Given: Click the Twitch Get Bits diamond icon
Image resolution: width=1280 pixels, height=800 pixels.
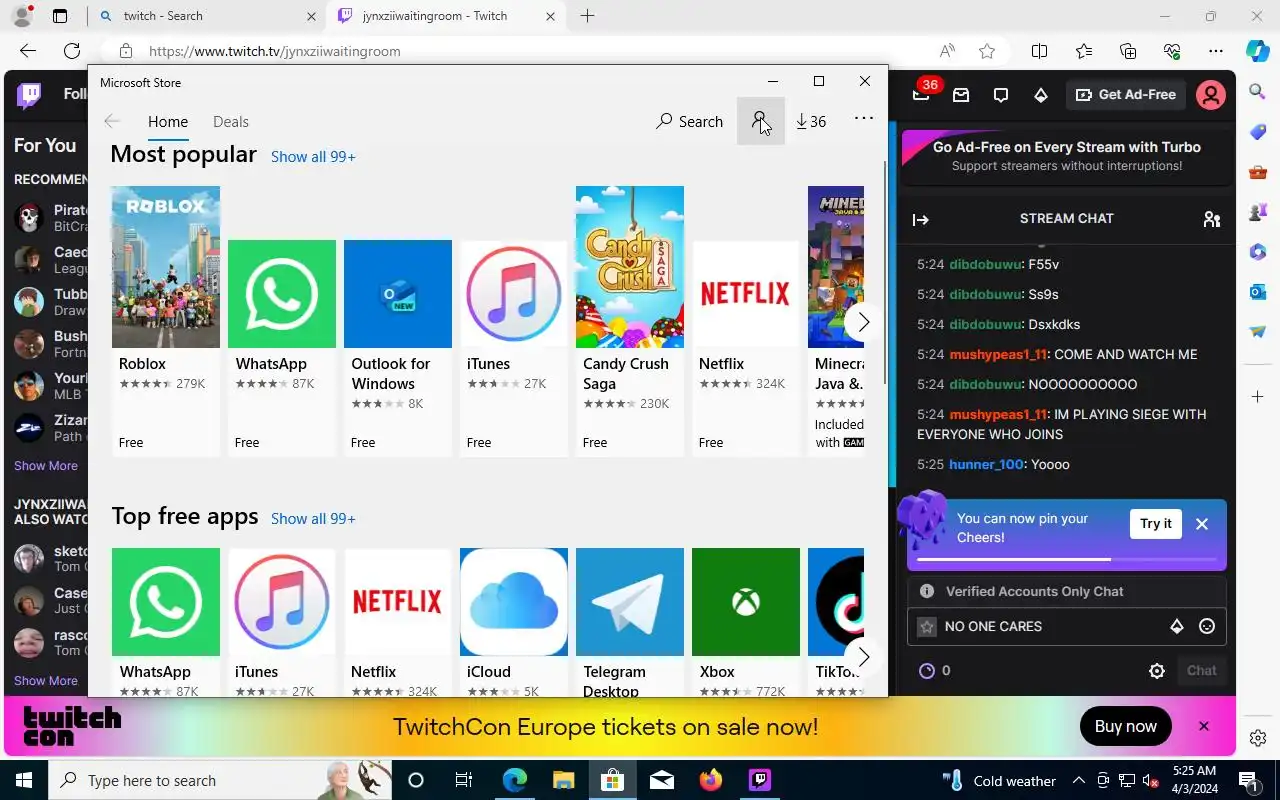Looking at the screenshot, I should click(x=1041, y=95).
